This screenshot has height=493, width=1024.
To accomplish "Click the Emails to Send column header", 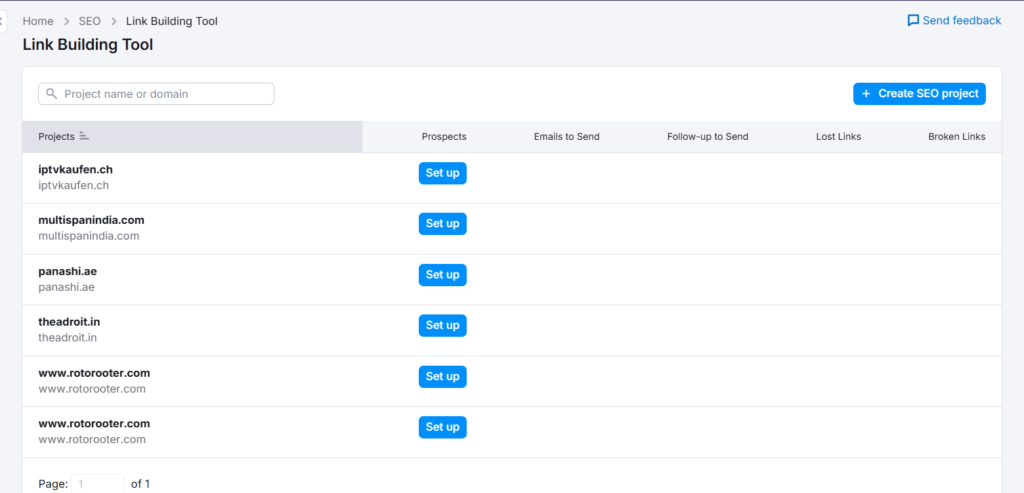I will point(566,136).
